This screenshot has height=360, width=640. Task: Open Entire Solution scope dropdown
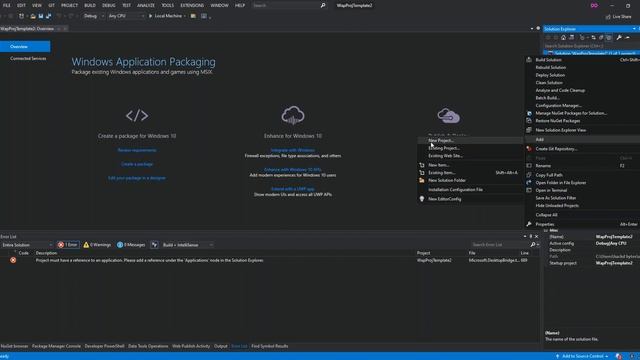[27, 245]
